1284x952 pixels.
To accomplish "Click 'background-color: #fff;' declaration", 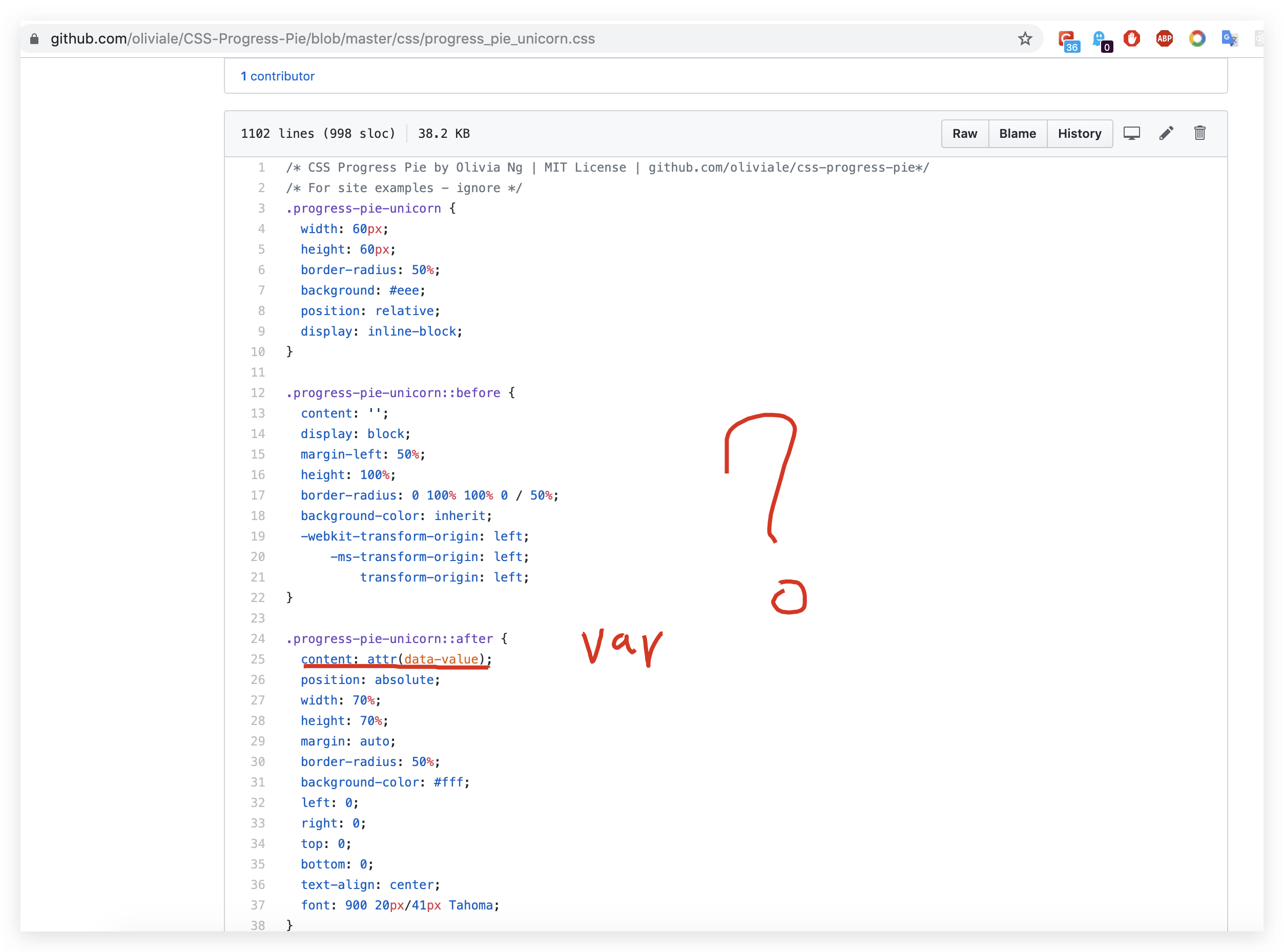I will click(x=385, y=782).
